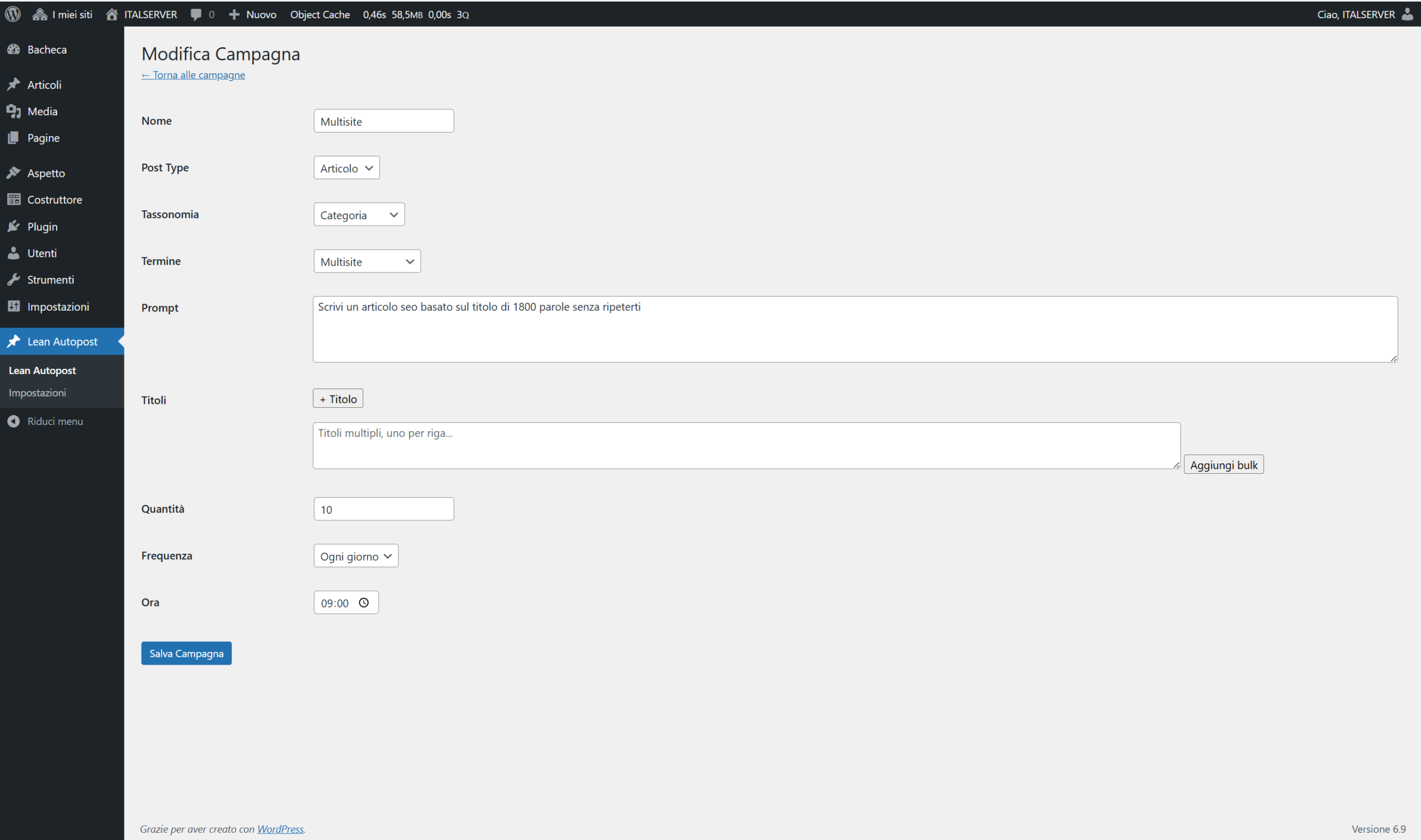Click the Plugin icon in sidebar
1421x840 pixels.
coord(13,226)
